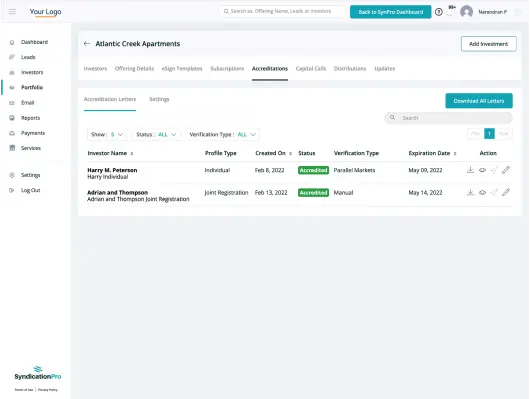Click the May 14, 2022 expiration date
Screen dimensions: 530x399
pos(425,193)
